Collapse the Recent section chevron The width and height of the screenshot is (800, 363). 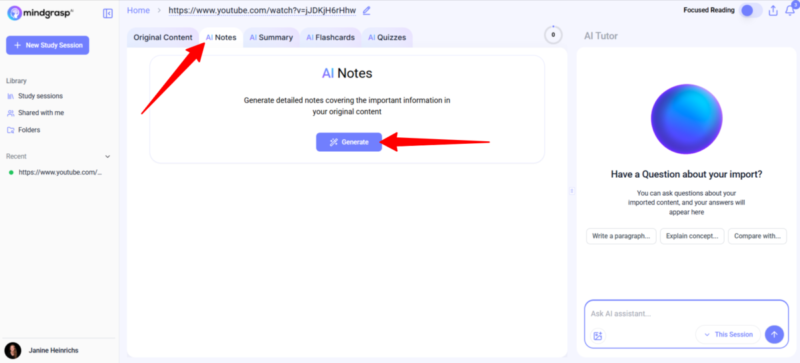click(107, 156)
